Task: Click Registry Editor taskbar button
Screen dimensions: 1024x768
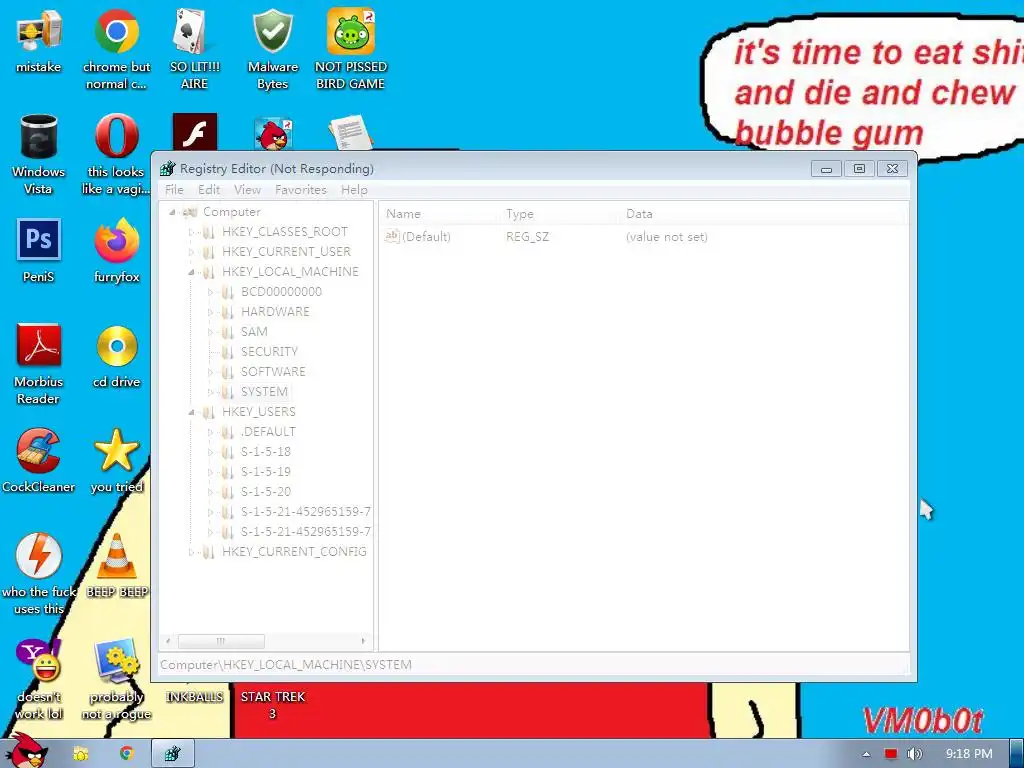Action: click(172, 754)
